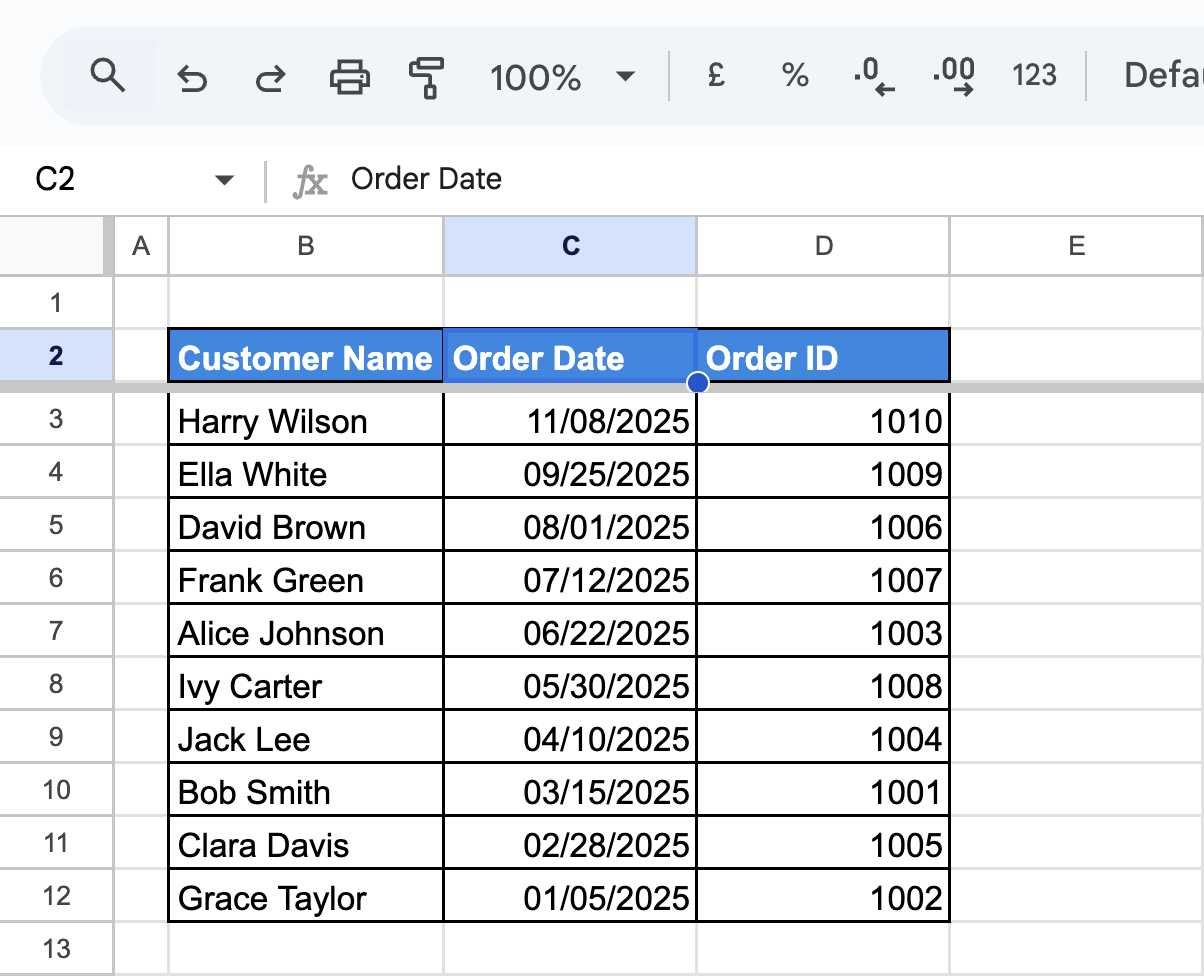Expand the name box dropdown arrow

click(x=224, y=180)
